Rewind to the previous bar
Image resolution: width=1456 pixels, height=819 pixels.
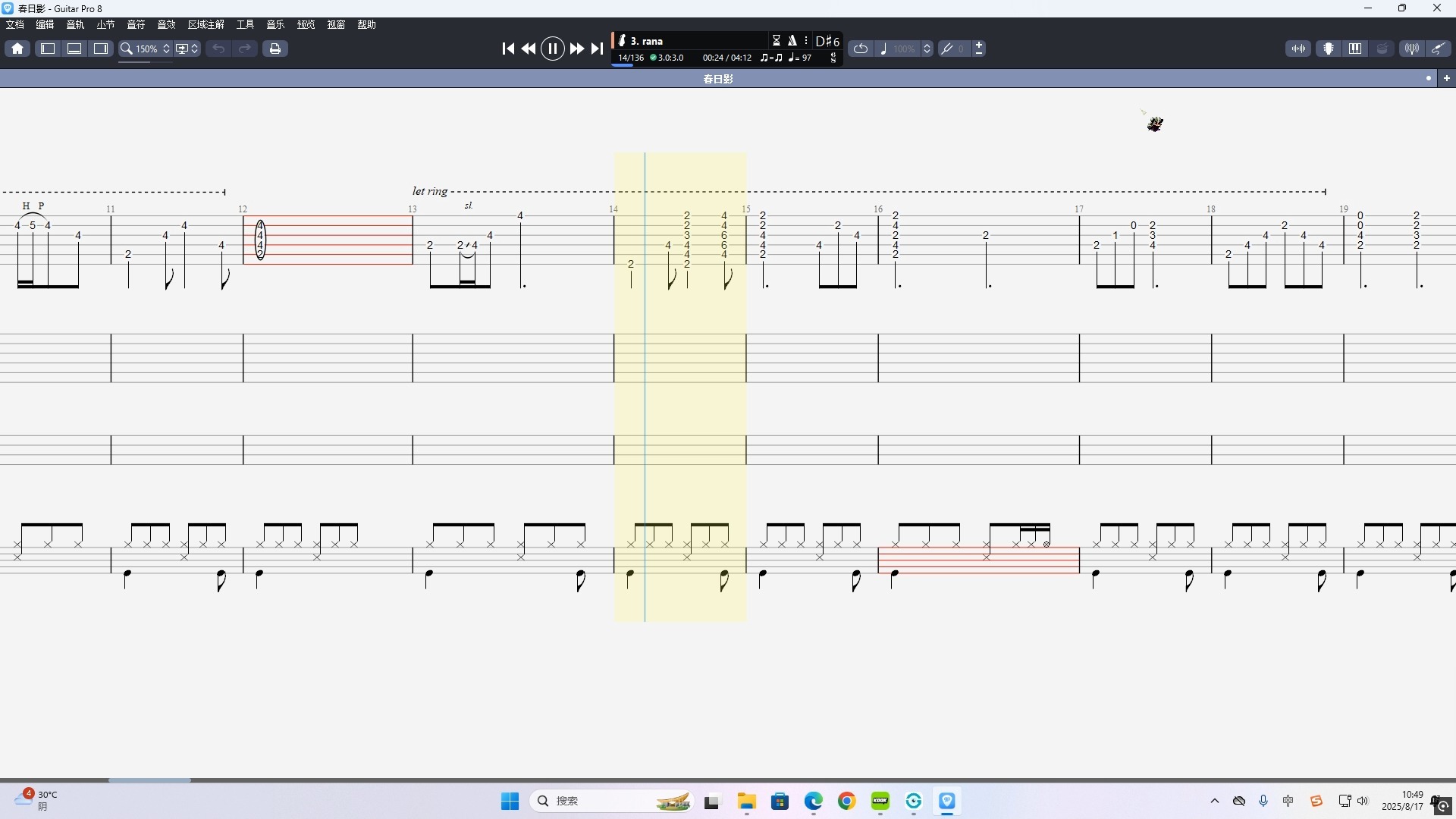pyautogui.click(x=529, y=49)
